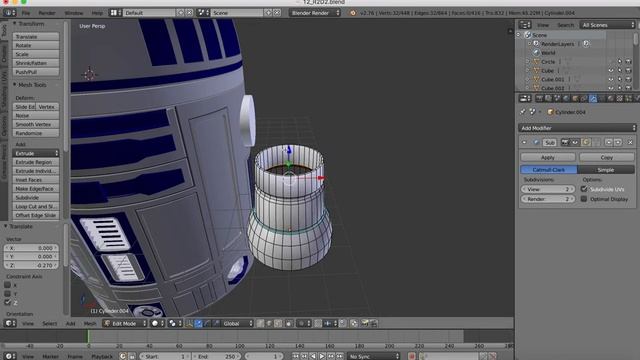Open the Help menu
Screen dimensions: 640x360
tap(97, 13)
